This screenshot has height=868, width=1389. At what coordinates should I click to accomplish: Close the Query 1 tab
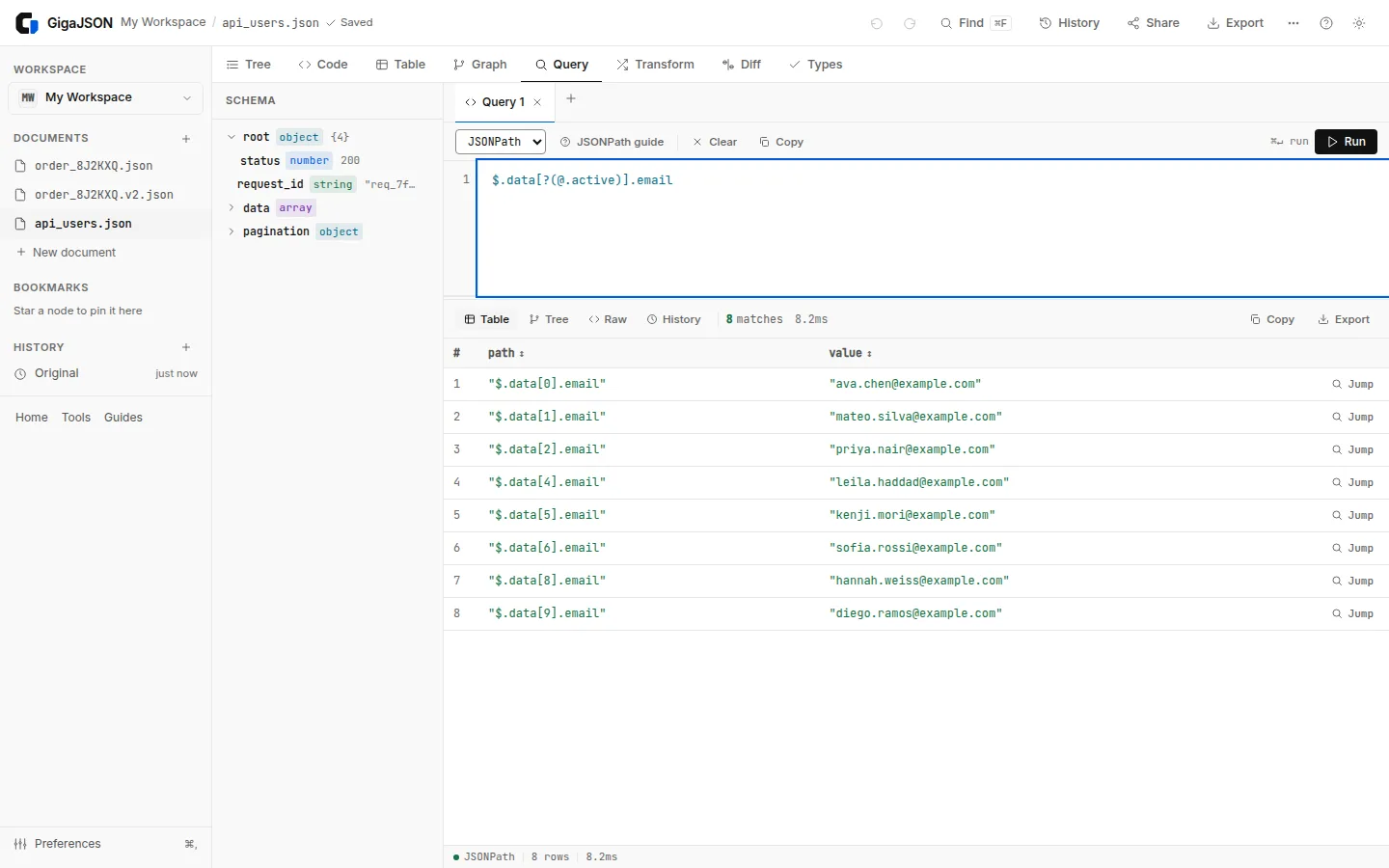(x=537, y=102)
